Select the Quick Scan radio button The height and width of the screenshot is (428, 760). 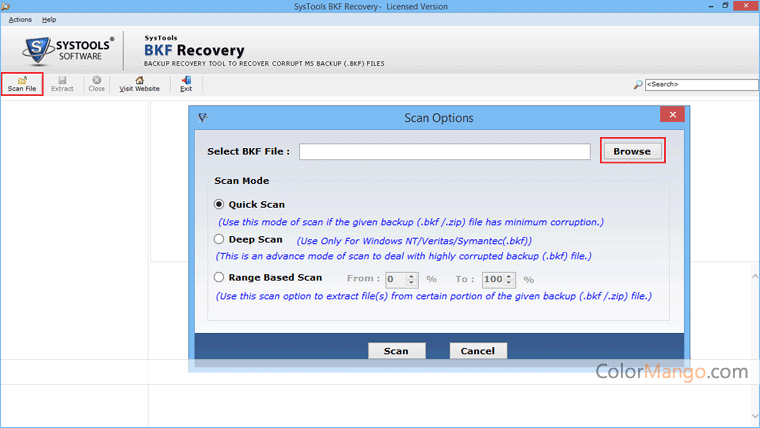point(219,205)
